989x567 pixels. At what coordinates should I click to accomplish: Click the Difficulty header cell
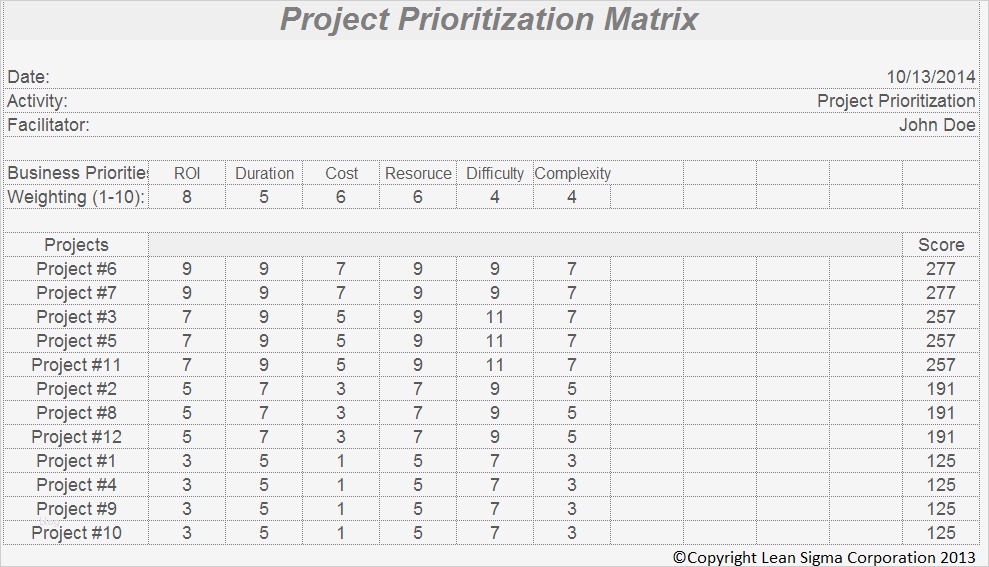tap(494, 173)
